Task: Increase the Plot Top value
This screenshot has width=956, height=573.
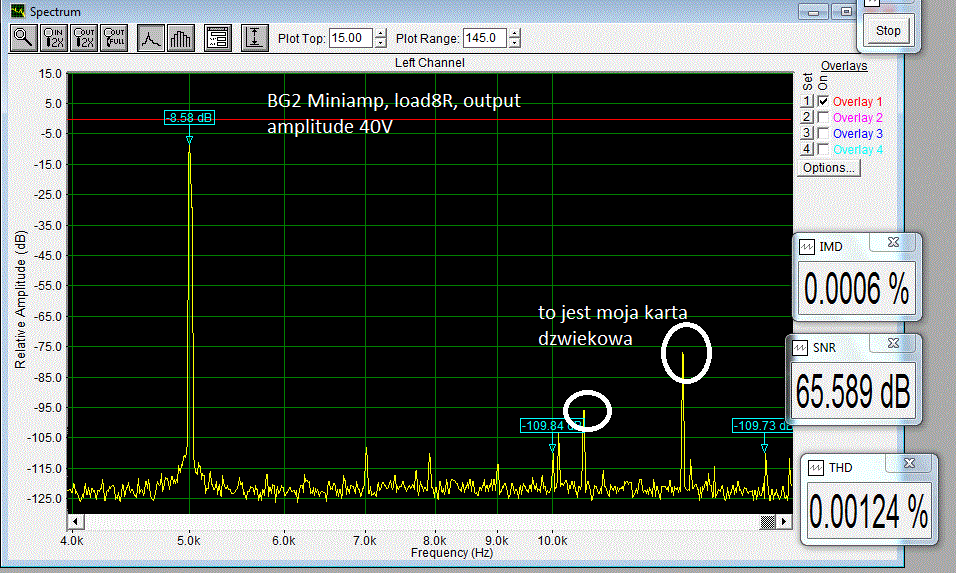Action: coord(381,34)
